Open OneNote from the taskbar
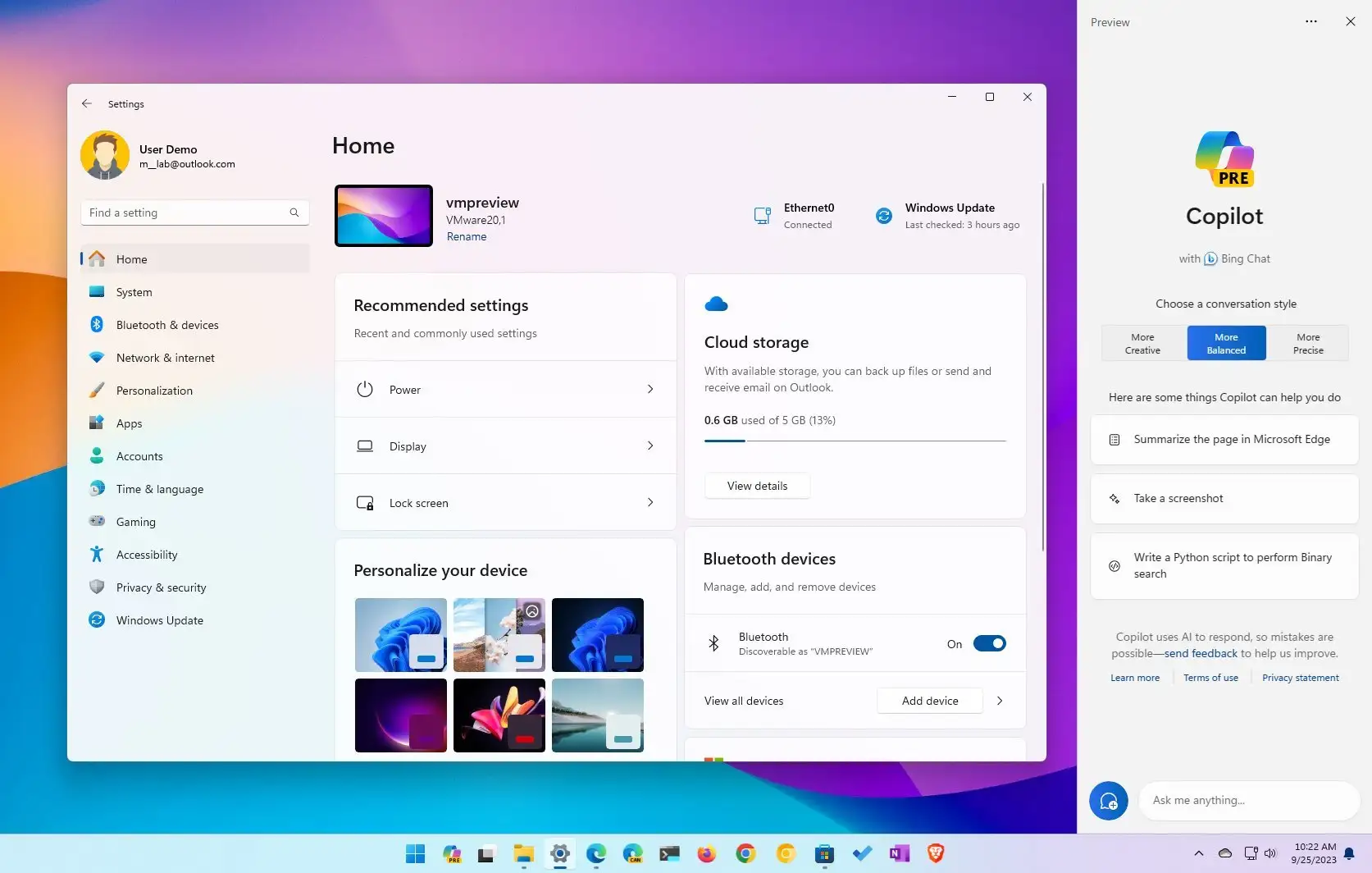The height and width of the screenshot is (873, 1372). coord(899,854)
